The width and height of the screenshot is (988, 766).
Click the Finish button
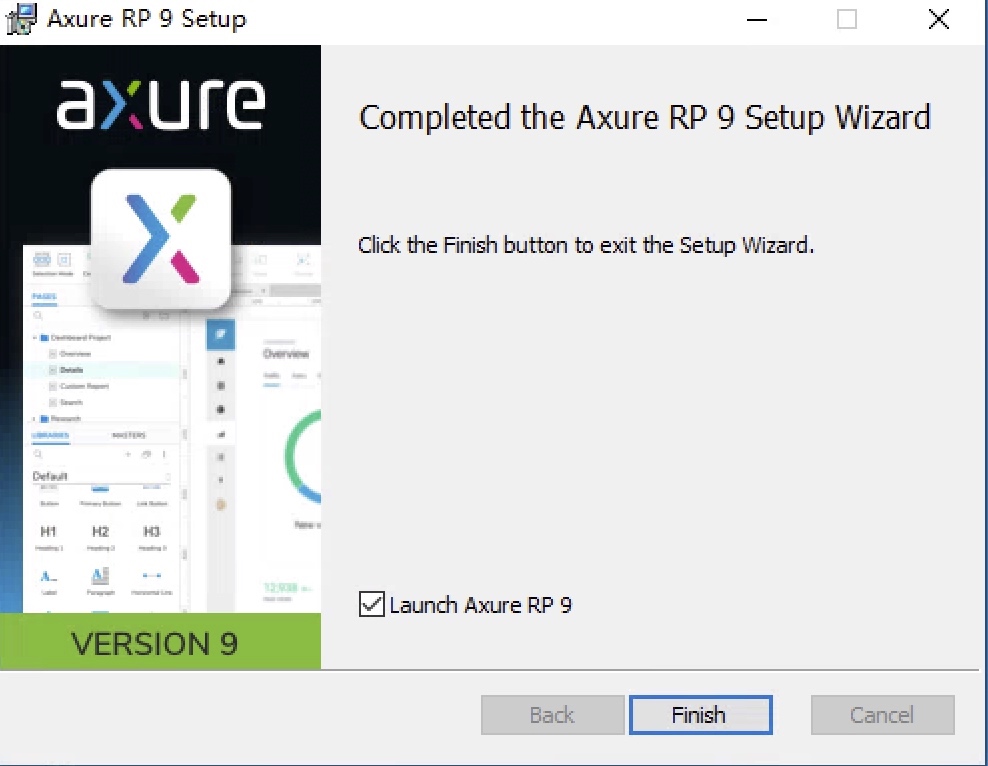[700, 715]
